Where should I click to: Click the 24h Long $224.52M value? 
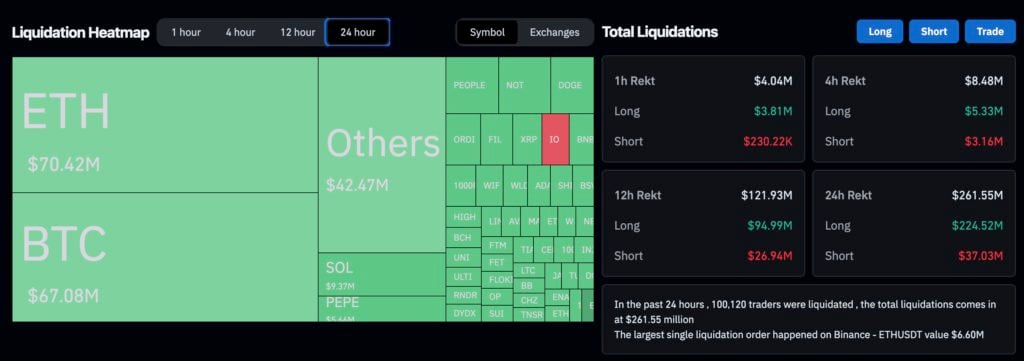pyautogui.click(x=978, y=226)
